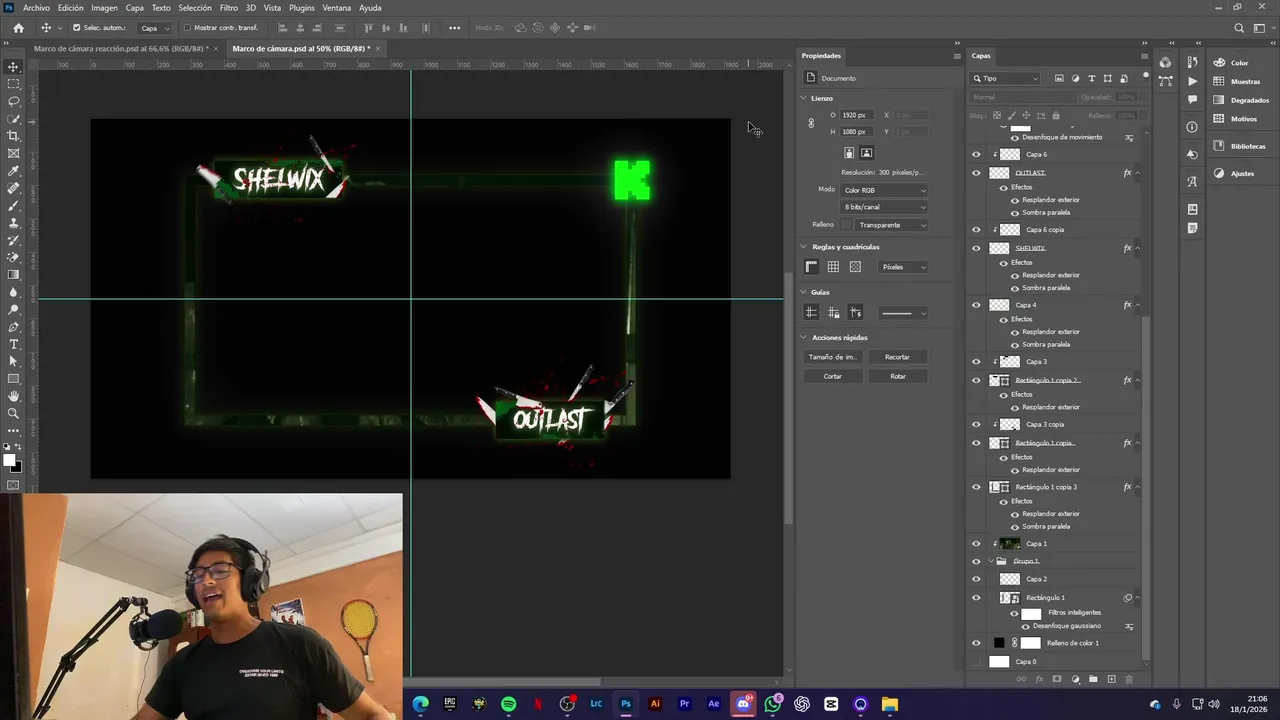Select the Lasso tool
This screenshot has height=720, width=1280.
[x=13, y=101]
